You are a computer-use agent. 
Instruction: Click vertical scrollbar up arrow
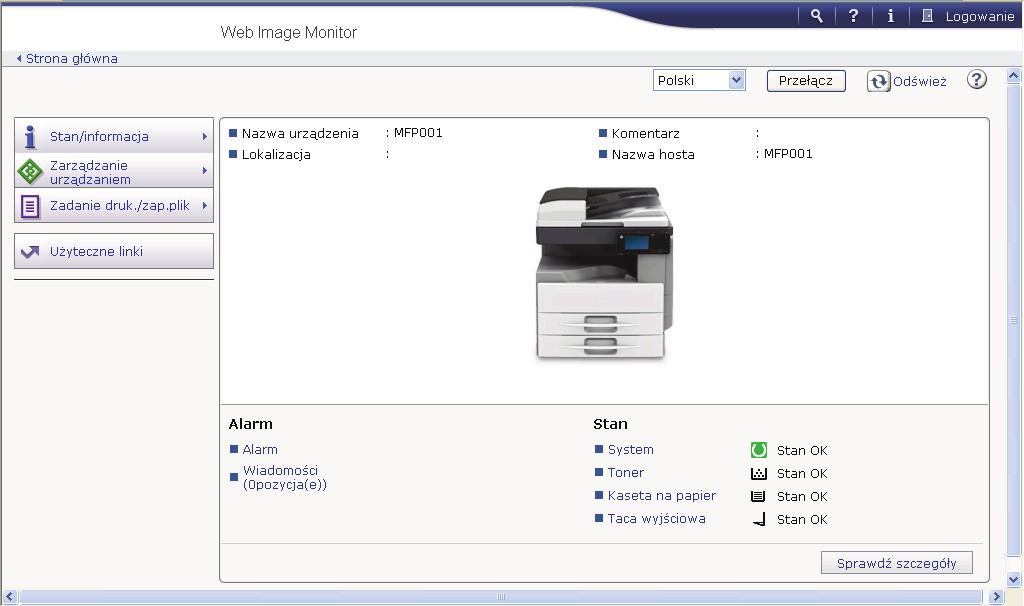point(1014,75)
